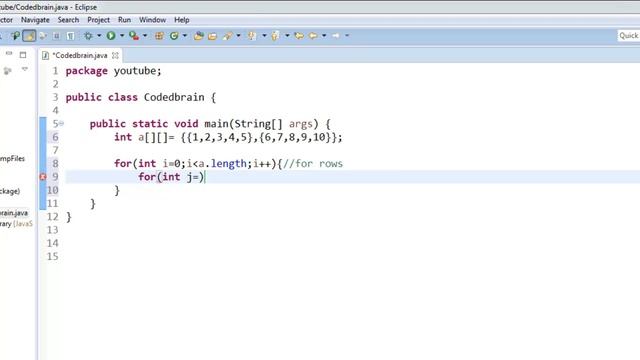Select the mpFiles entry in tree

(12, 158)
